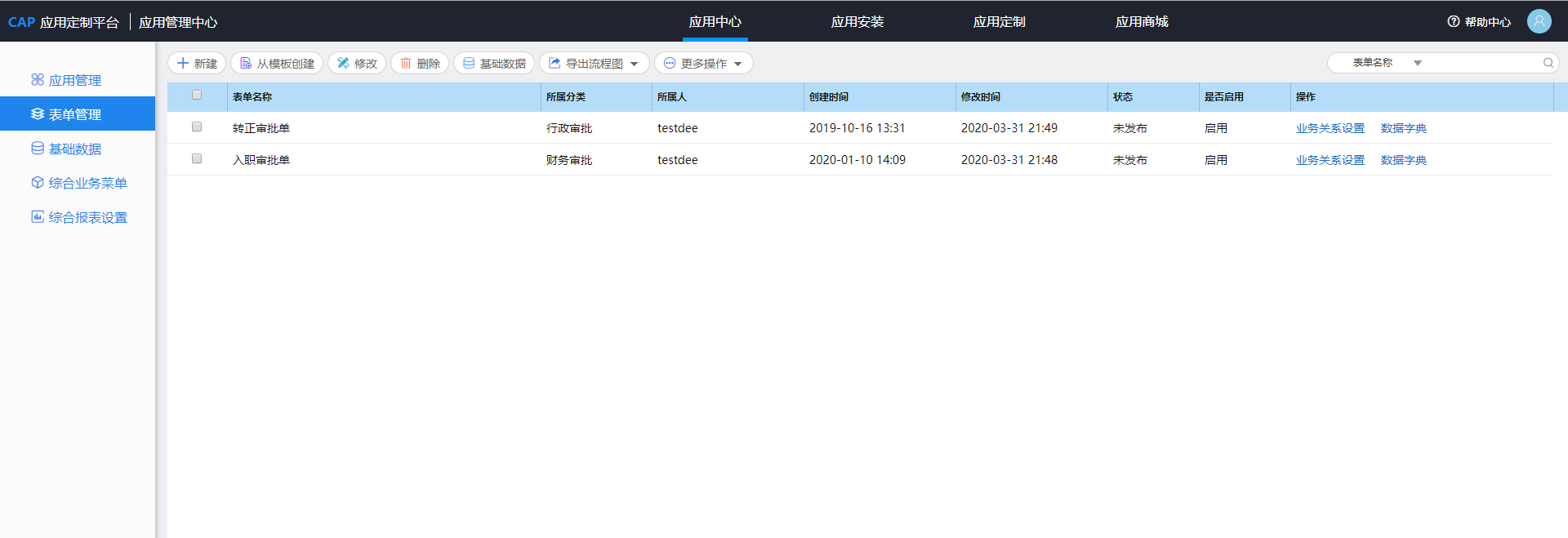Click the 行政审批 category cell
Screen dimensions: 1568x538
pos(569,128)
